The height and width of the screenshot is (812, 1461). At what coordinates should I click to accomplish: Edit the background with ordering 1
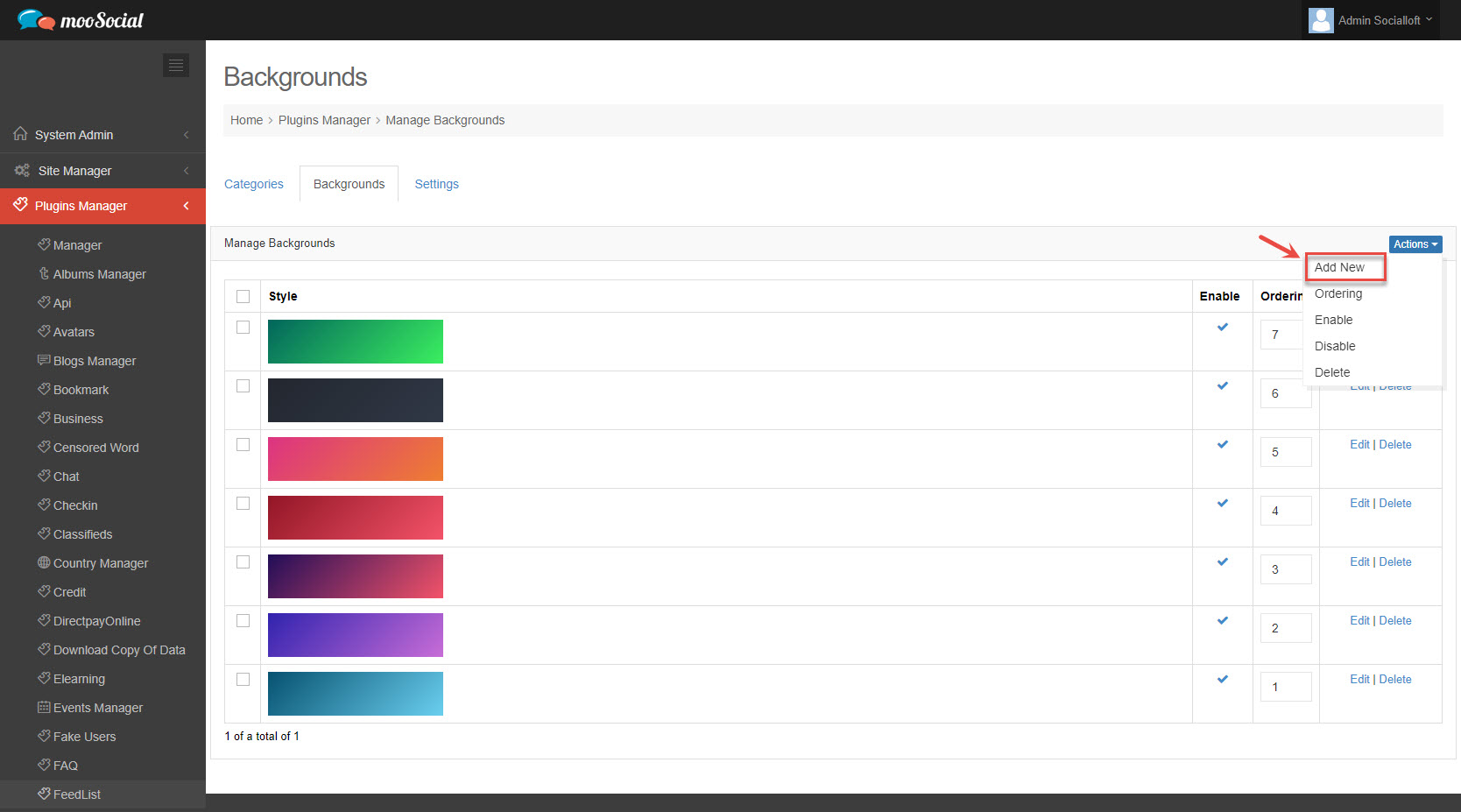pos(1359,679)
